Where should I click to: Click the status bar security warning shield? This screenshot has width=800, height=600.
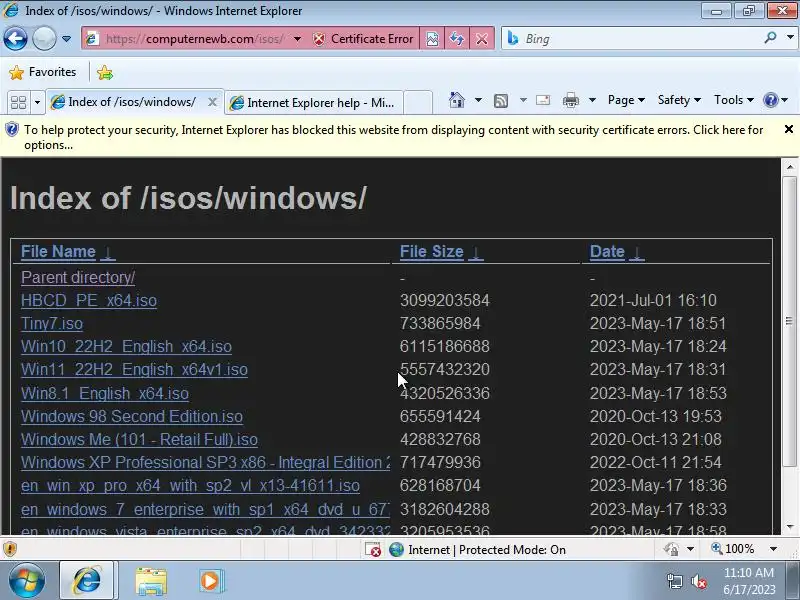coord(10,549)
